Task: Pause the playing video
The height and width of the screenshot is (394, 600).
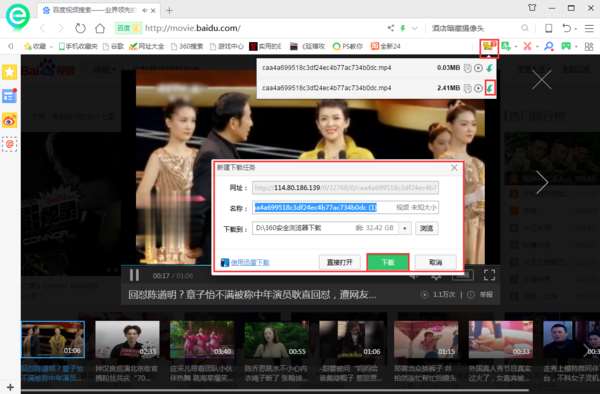Action: click(x=134, y=275)
